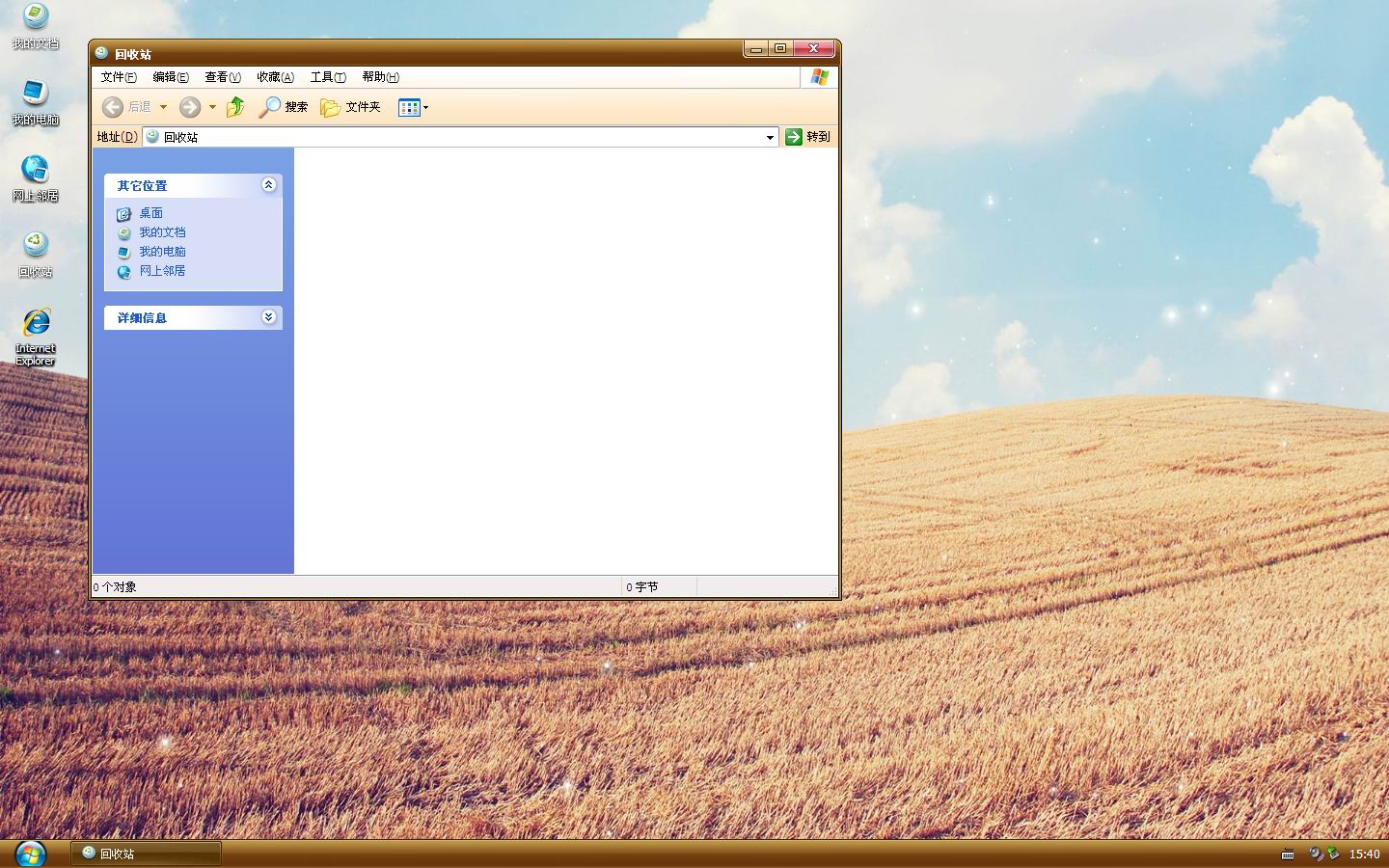Open back button history dropdown arrow
Viewport: 1389px width, 868px height.
coord(163,107)
